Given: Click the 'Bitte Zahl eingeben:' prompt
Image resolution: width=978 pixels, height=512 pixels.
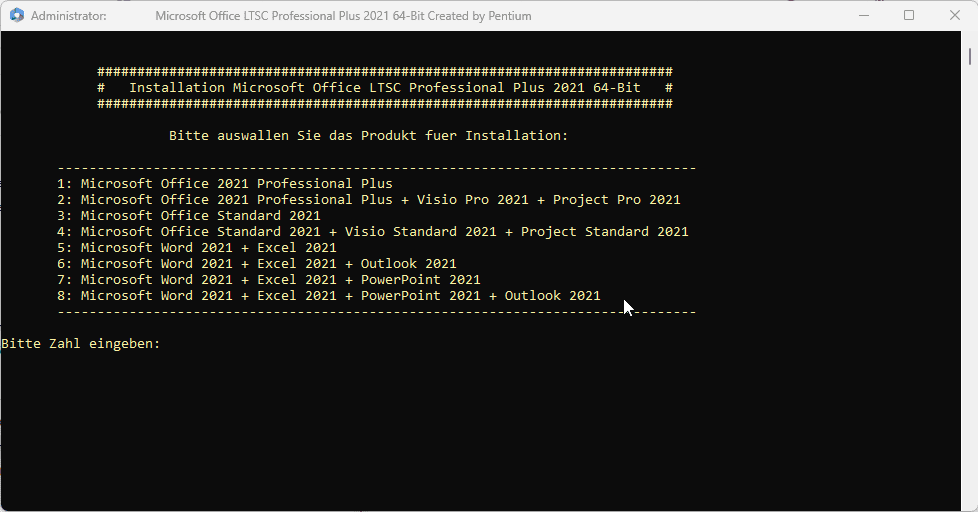Looking at the screenshot, I should pyautogui.click(x=81, y=344).
